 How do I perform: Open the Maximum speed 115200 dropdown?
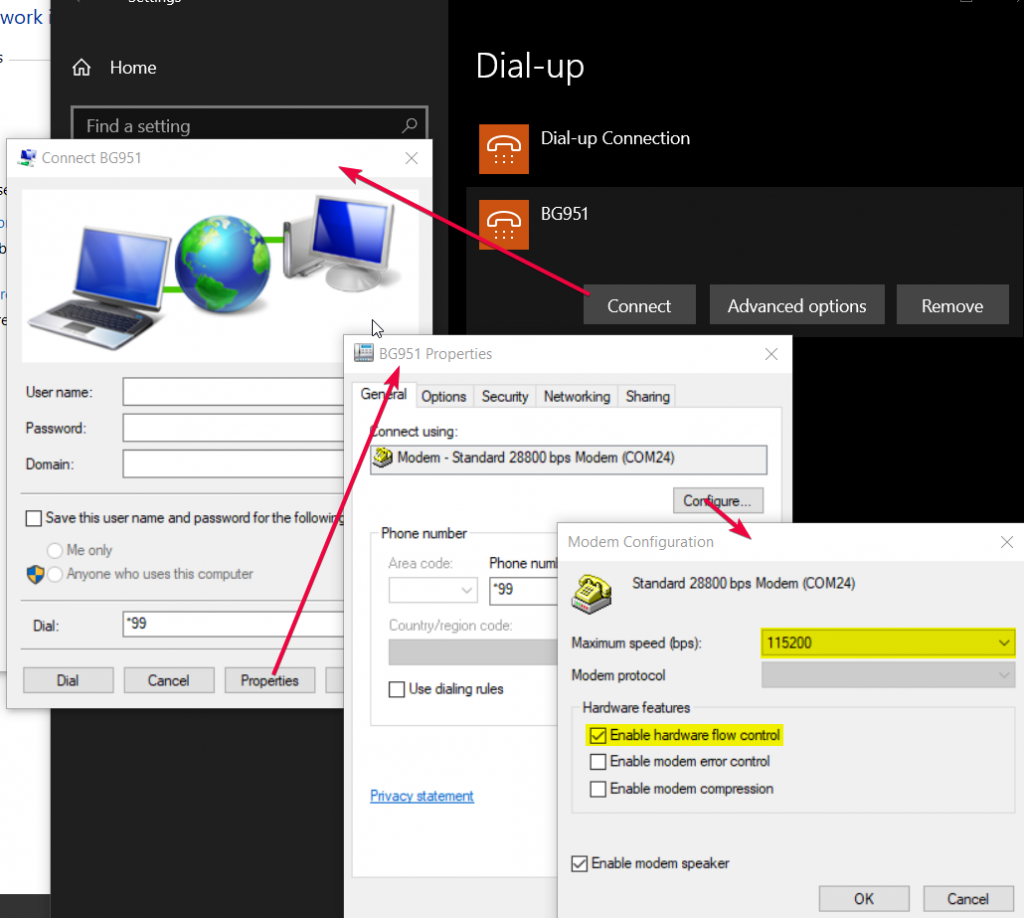[x=888, y=642]
